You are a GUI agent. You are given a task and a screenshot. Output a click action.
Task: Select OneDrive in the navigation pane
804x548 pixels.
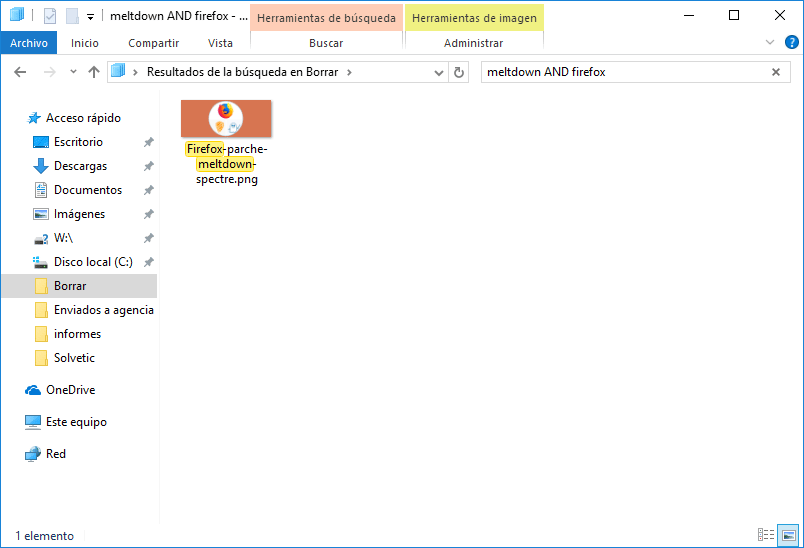[70, 390]
